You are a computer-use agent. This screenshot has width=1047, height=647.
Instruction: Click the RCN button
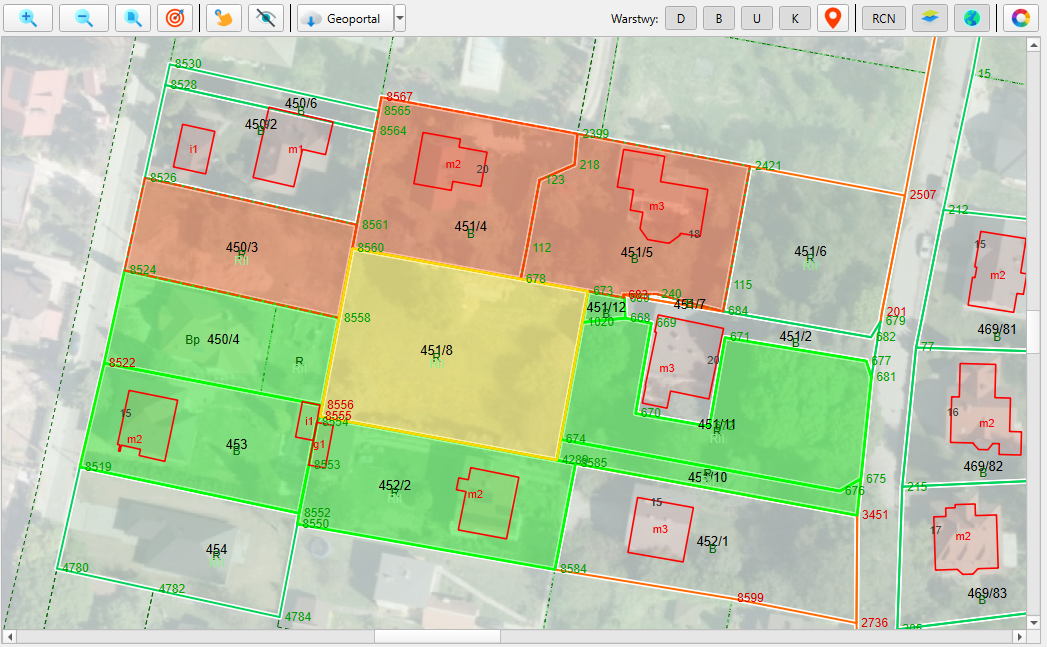coord(883,19)
